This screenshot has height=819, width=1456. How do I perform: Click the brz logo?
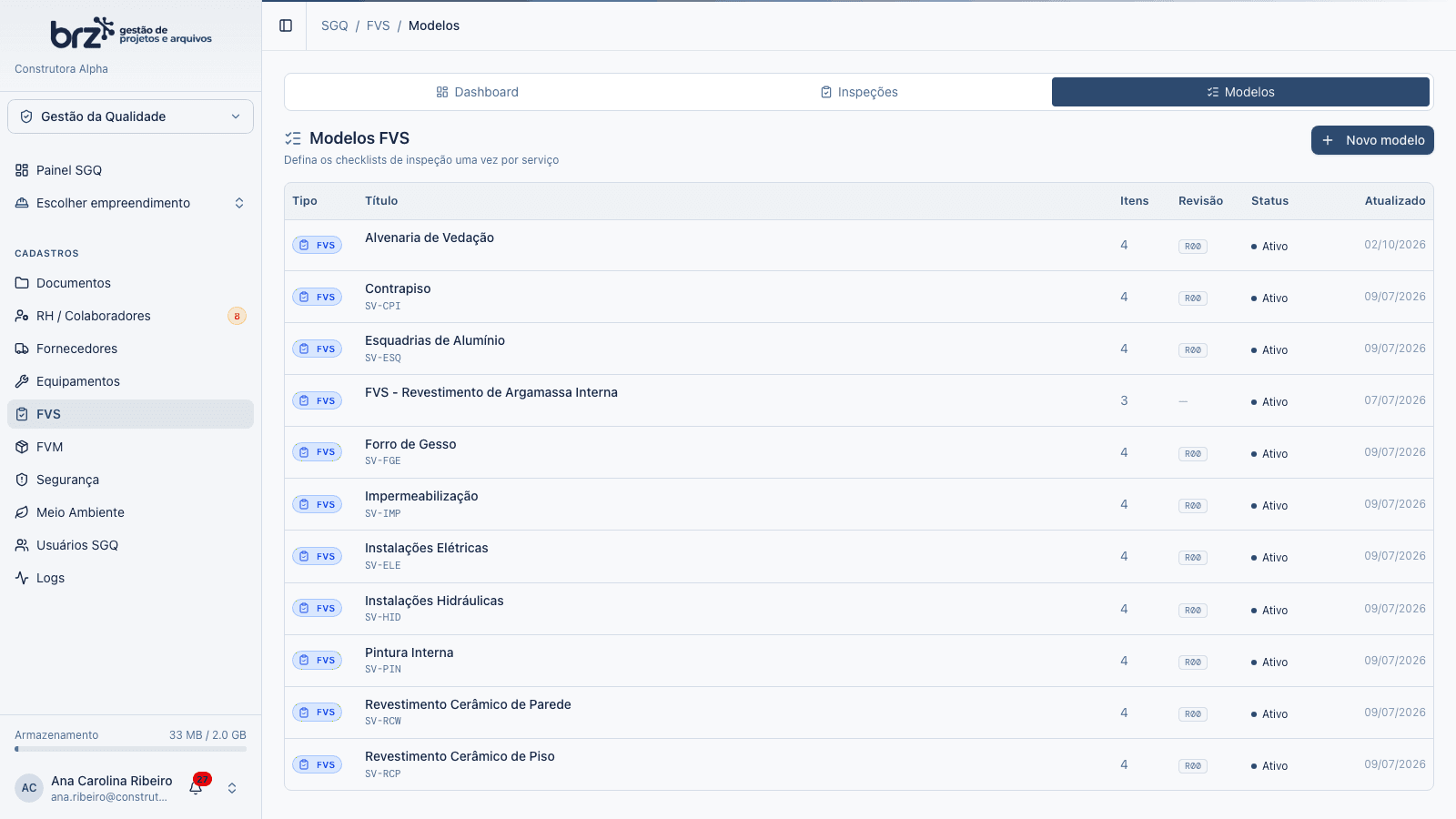click(131, 33)
